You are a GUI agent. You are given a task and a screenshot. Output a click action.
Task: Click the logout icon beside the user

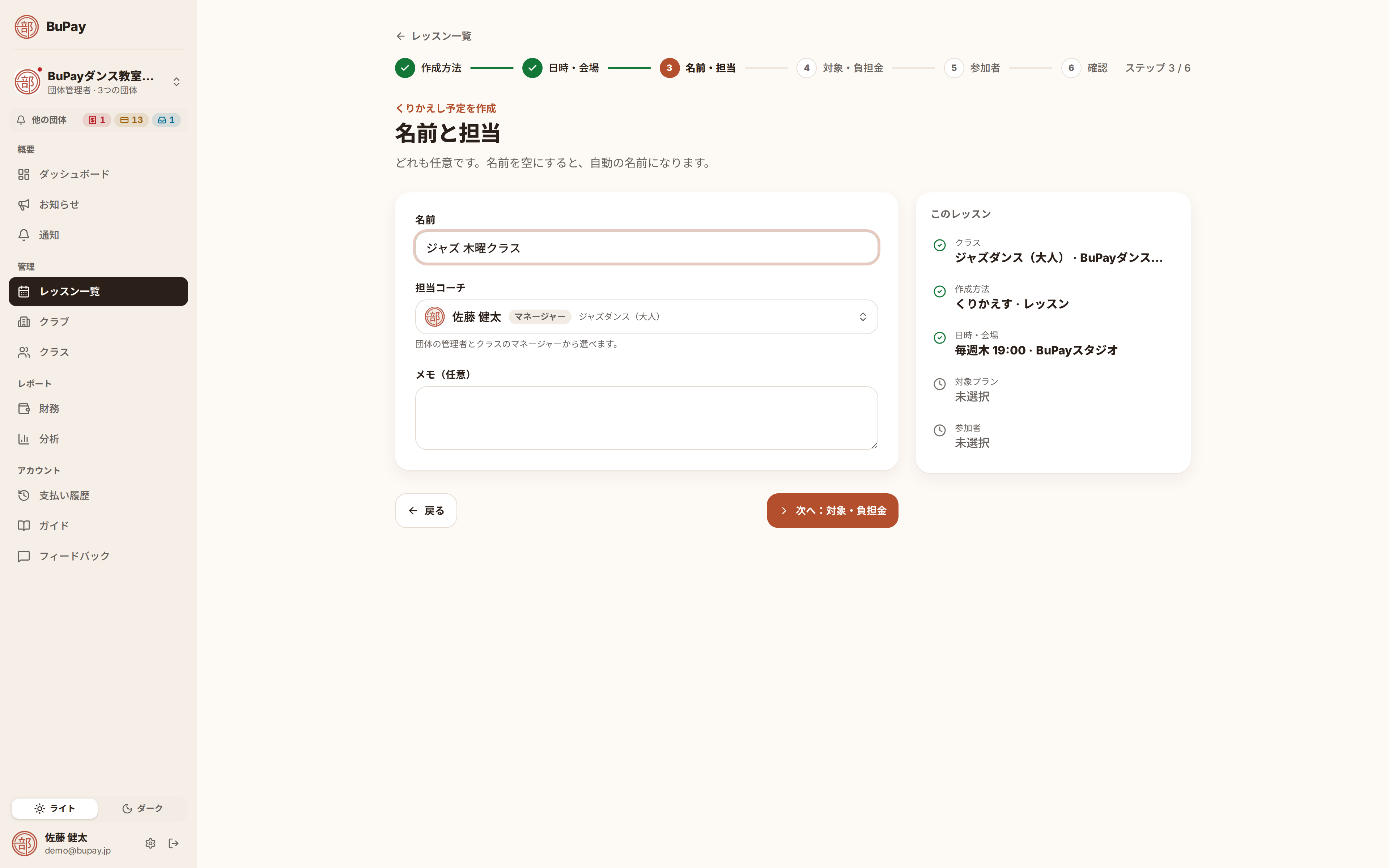click(174, 843)
